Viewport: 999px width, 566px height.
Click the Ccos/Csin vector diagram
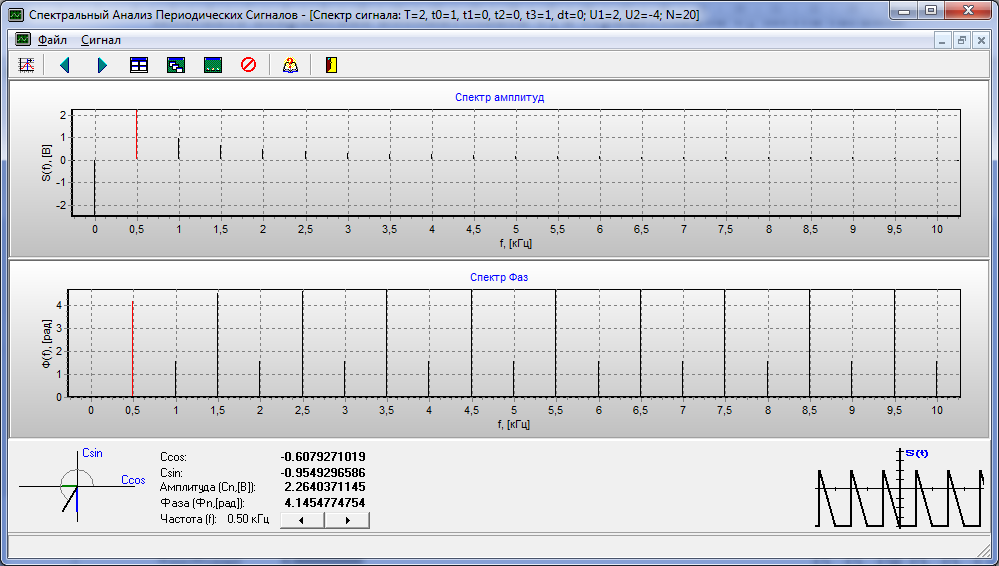pos(77,486)
